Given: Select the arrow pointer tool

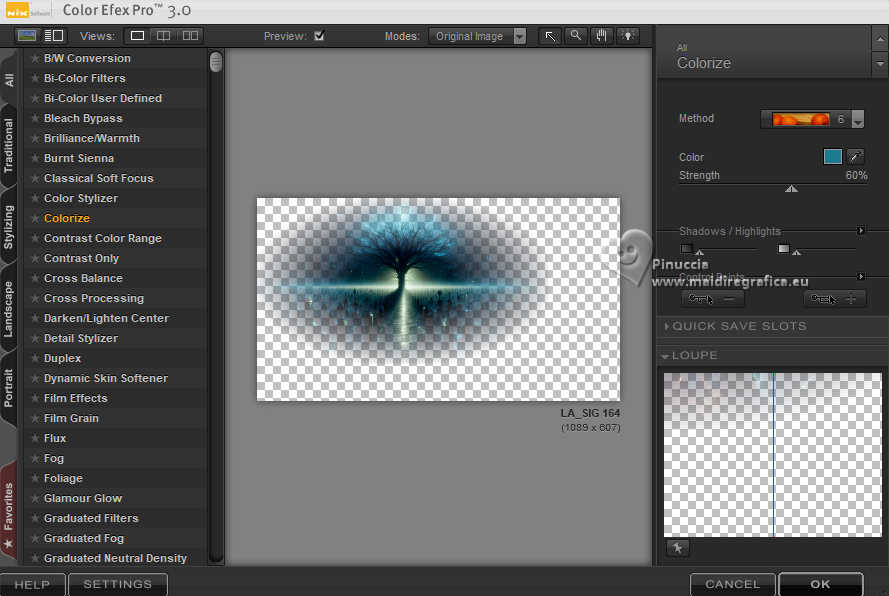Looking at the screenshot, I should (x=550, y=36).
